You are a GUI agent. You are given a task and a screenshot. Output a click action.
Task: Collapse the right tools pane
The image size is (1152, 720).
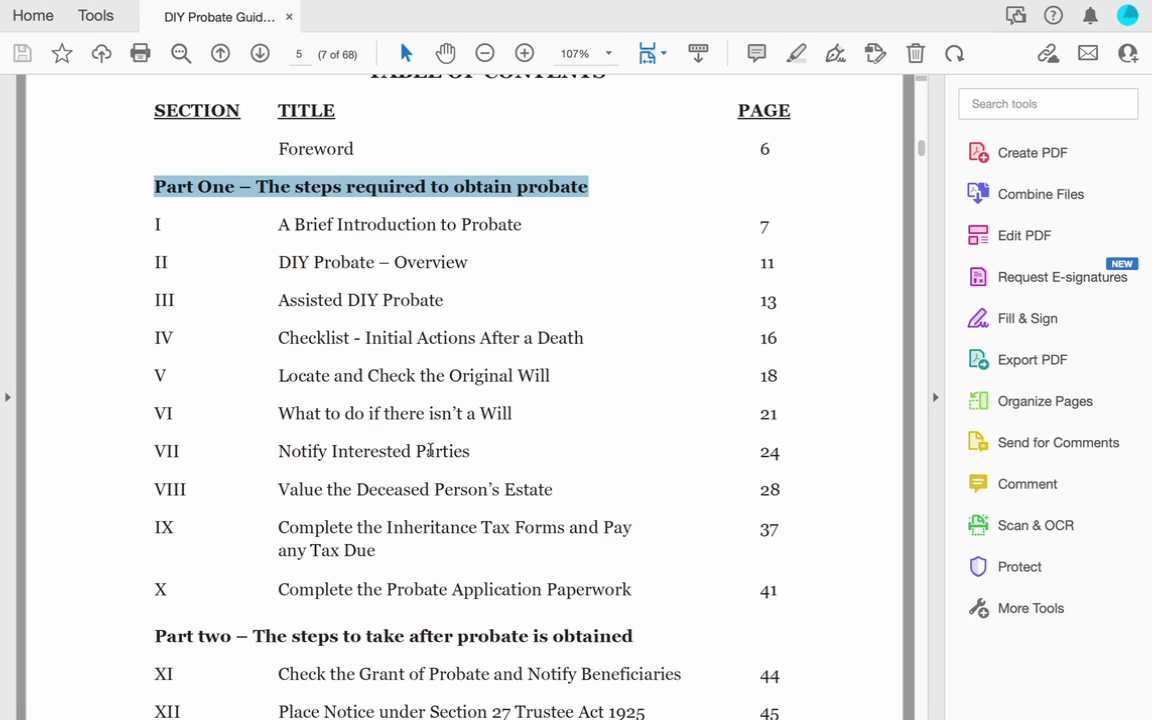tap(935, 397)
